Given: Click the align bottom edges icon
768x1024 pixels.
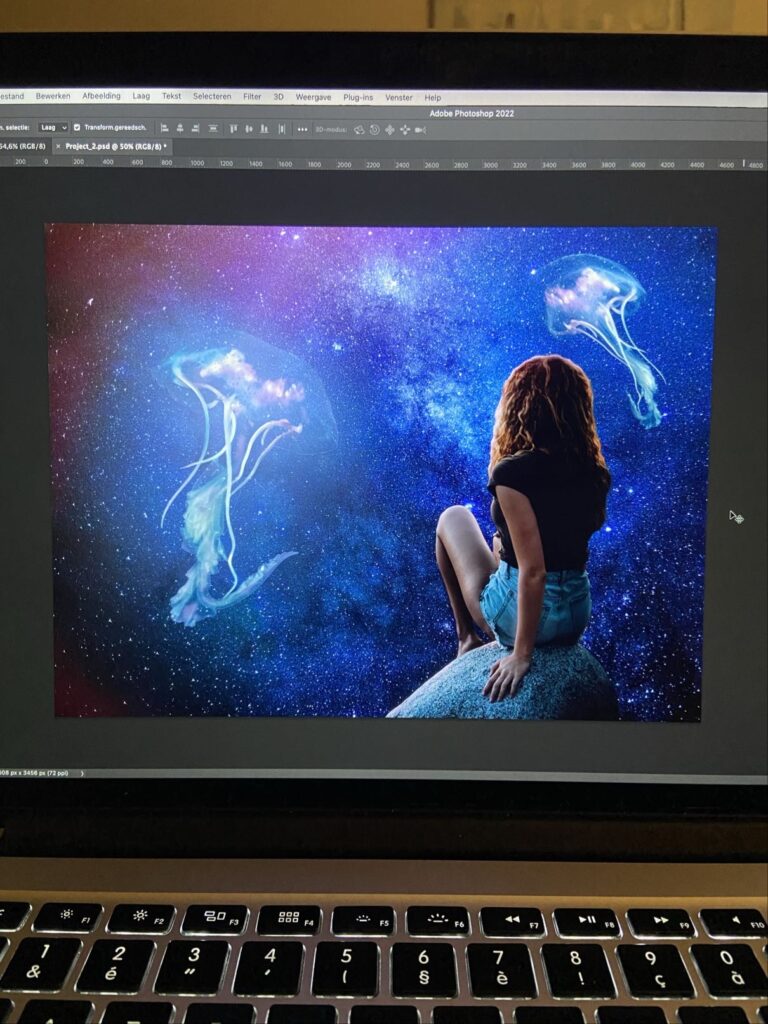Looking at the screenshot, I should pyautogui.click(x=264, y=129).
